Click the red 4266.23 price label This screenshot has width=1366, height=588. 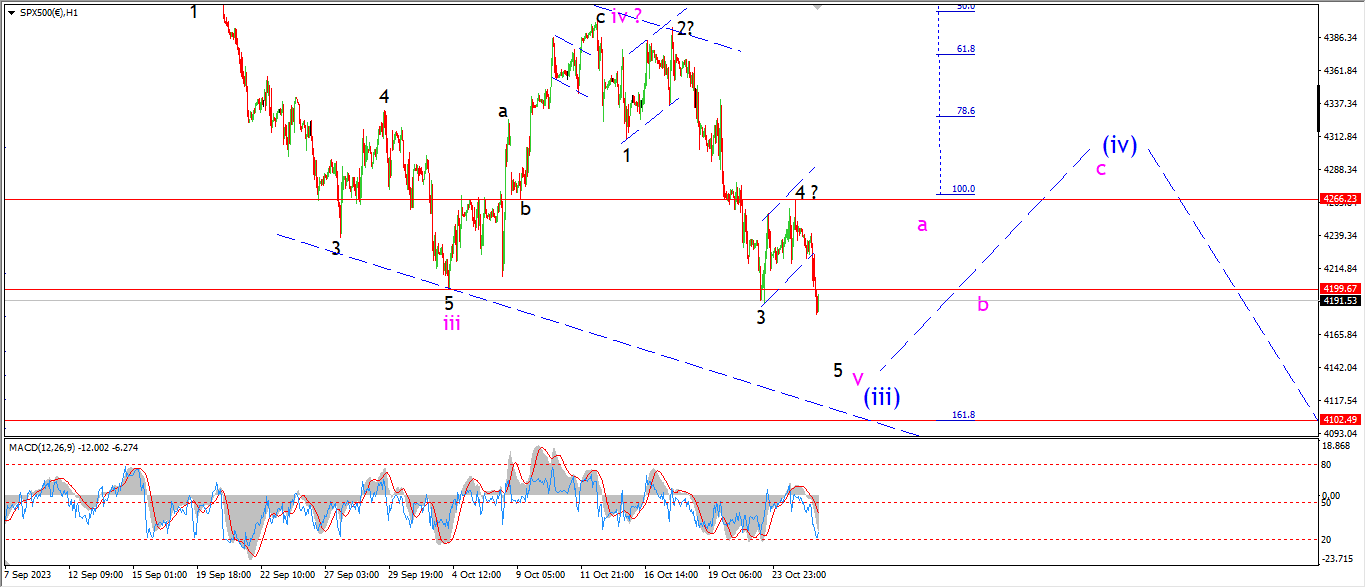pyautogui.click(x=1341, y=199)
